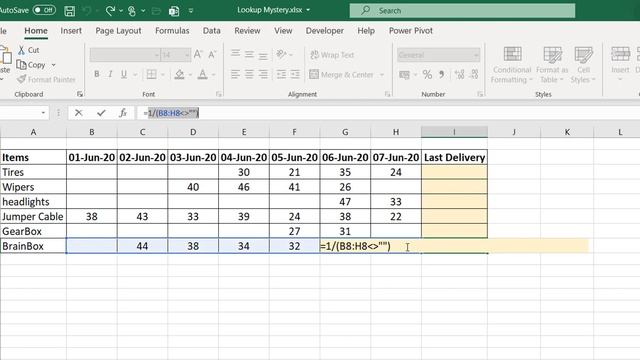Click the Wrap Text button
Image resolution: width=640 pixels, height=360 pixels.
(332, 55)
